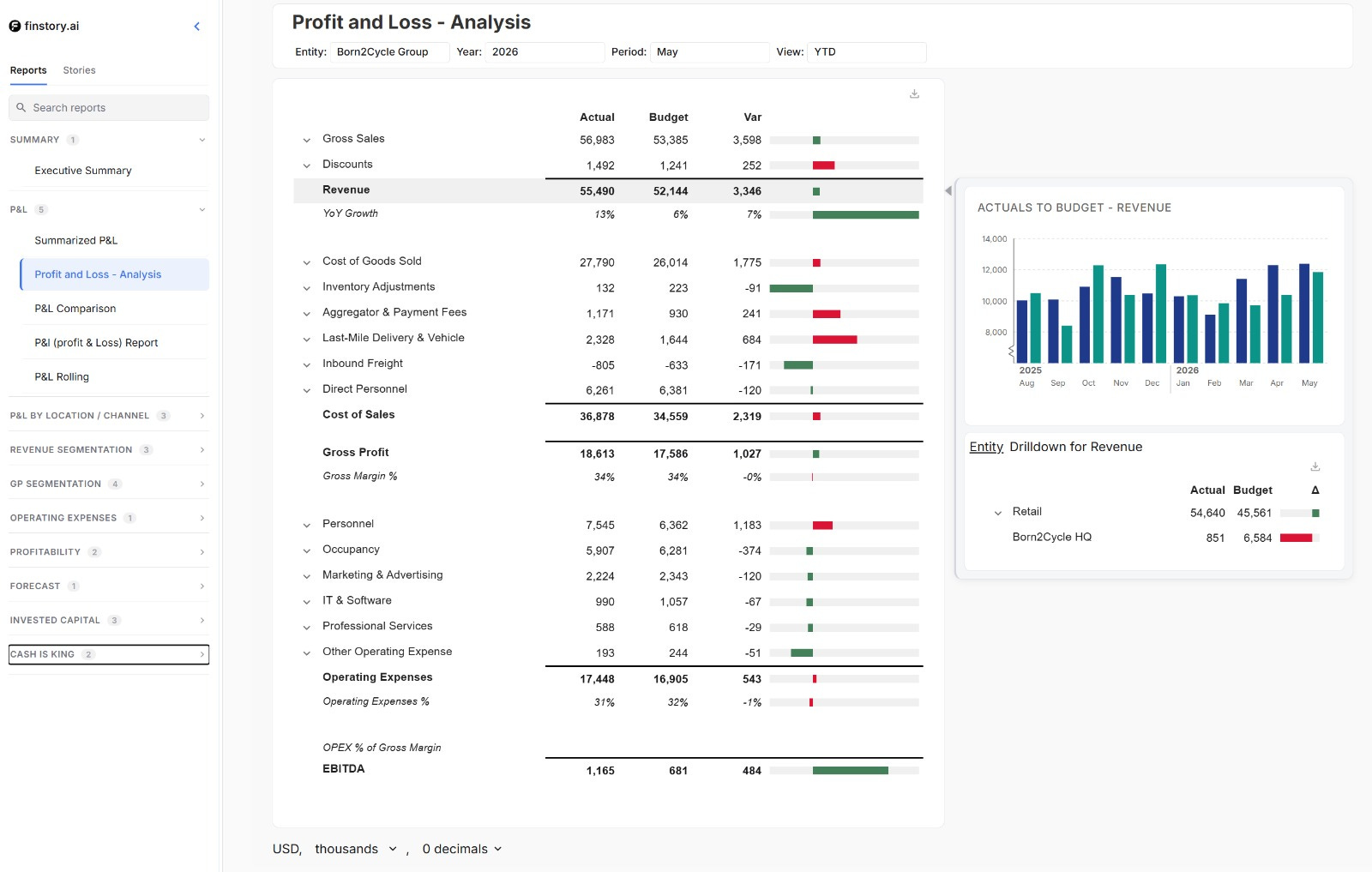Collapse the right panel triangle arrow
Image resolution: width=1372 pixels, height=872 pixels.
click(948, 190)
